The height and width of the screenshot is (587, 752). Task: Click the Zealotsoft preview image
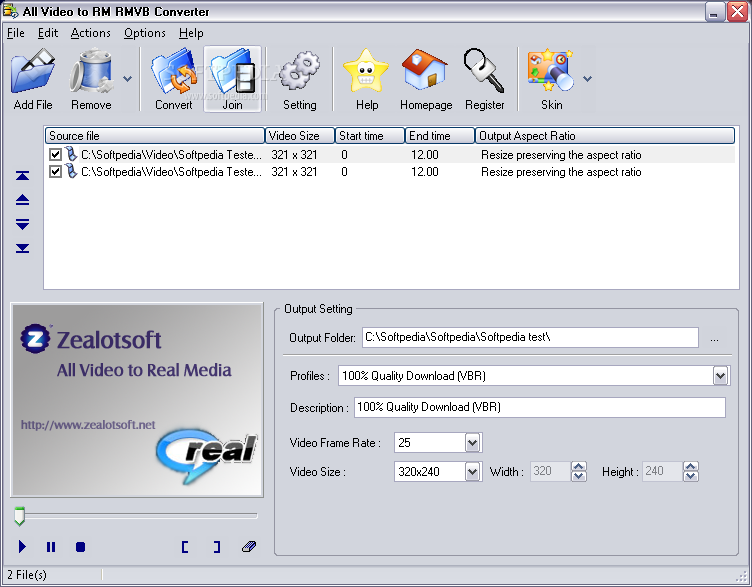137,400
